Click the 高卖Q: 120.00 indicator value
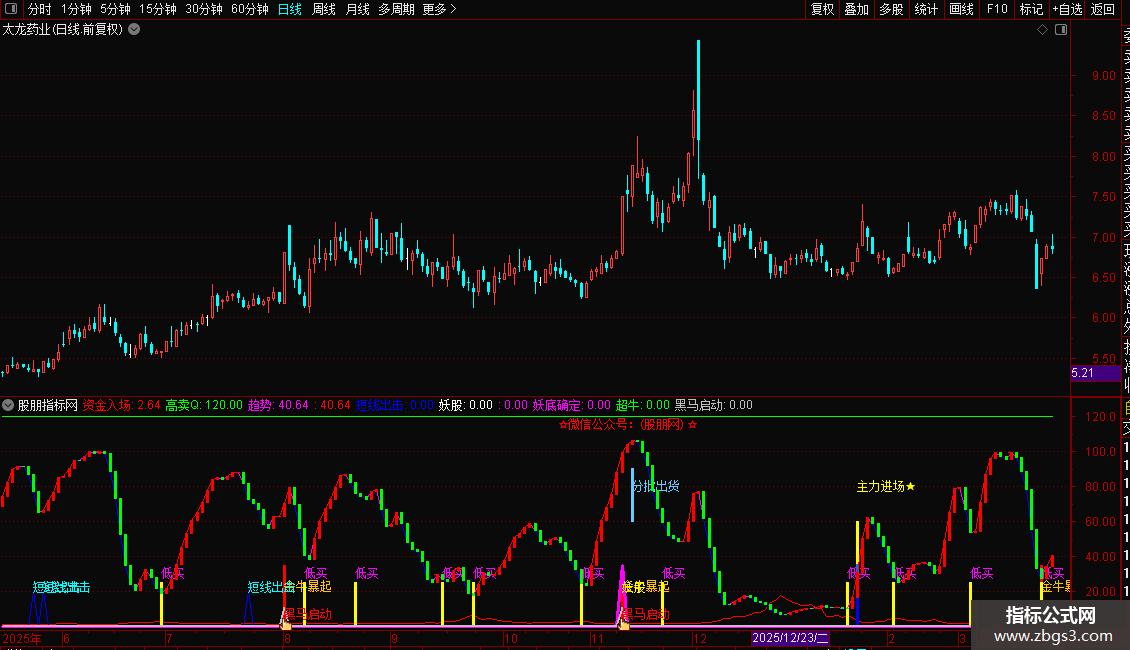 tap(204, 405)
